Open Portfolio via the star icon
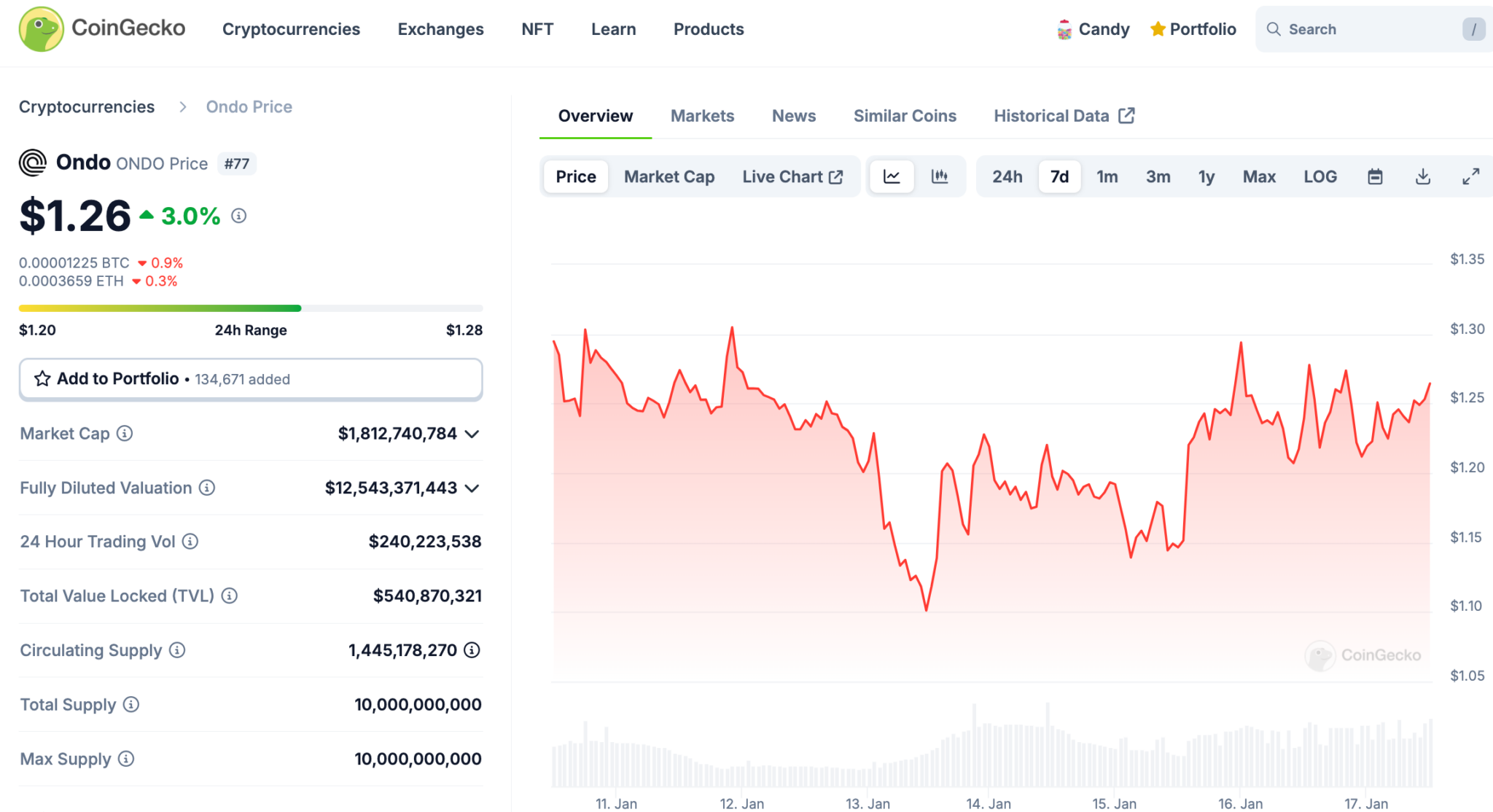The height and width of the screenshot is (812, 1493). pos(1158,29)
